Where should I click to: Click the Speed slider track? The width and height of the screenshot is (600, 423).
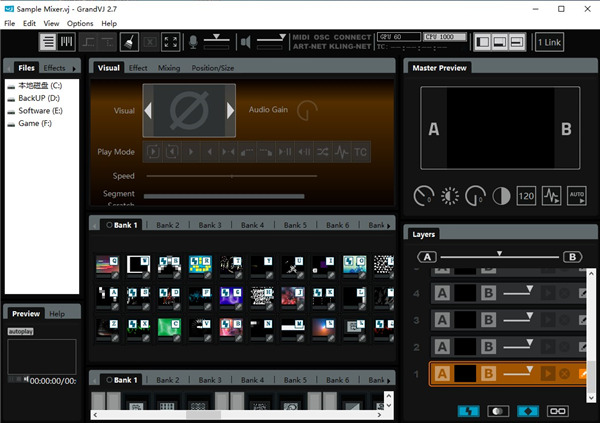(232, 175)
